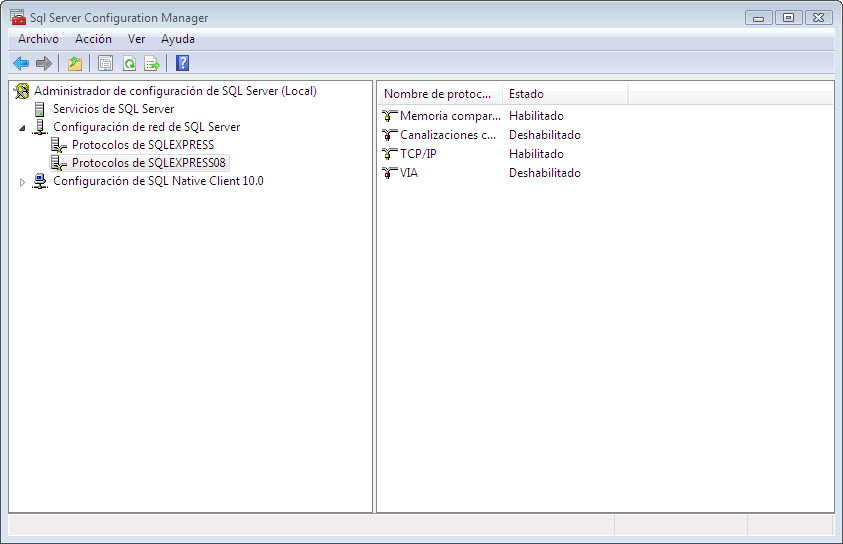Image resolution: width=843 pixels, height=544 pixels.
Task: Open the Ayuda menu
Action: pyautogui.click(x=178, y=39)
